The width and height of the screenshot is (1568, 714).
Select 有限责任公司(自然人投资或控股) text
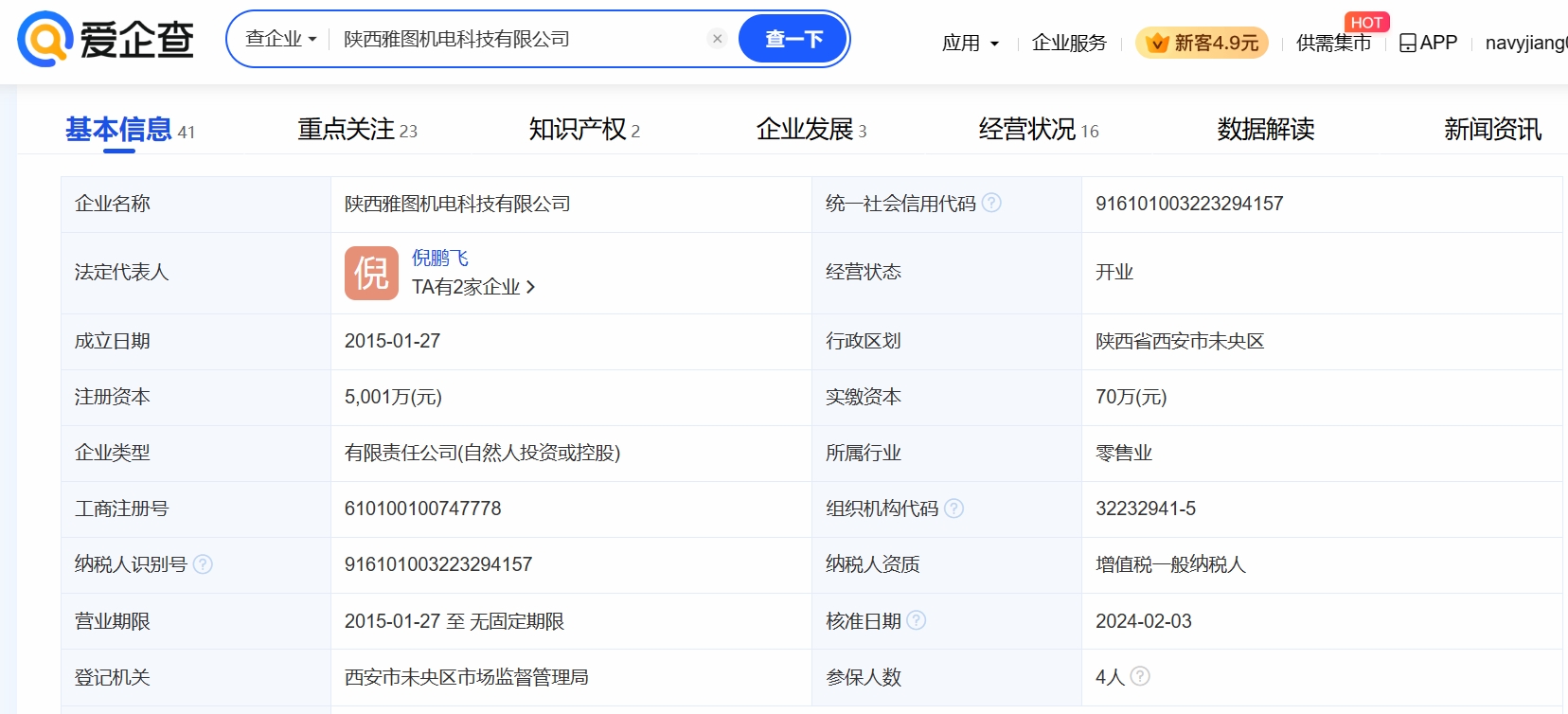tap(482, 453)
